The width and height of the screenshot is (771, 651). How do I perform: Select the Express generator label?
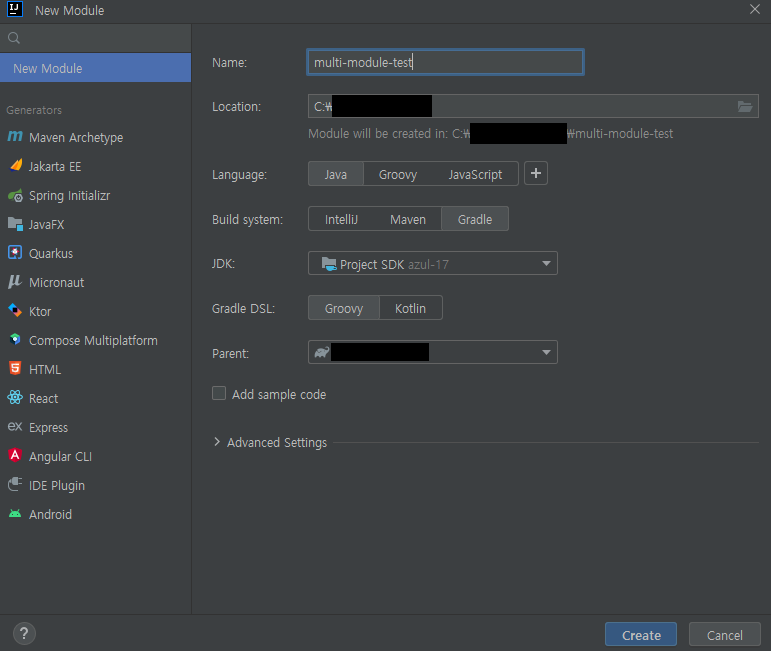[48, 428]
